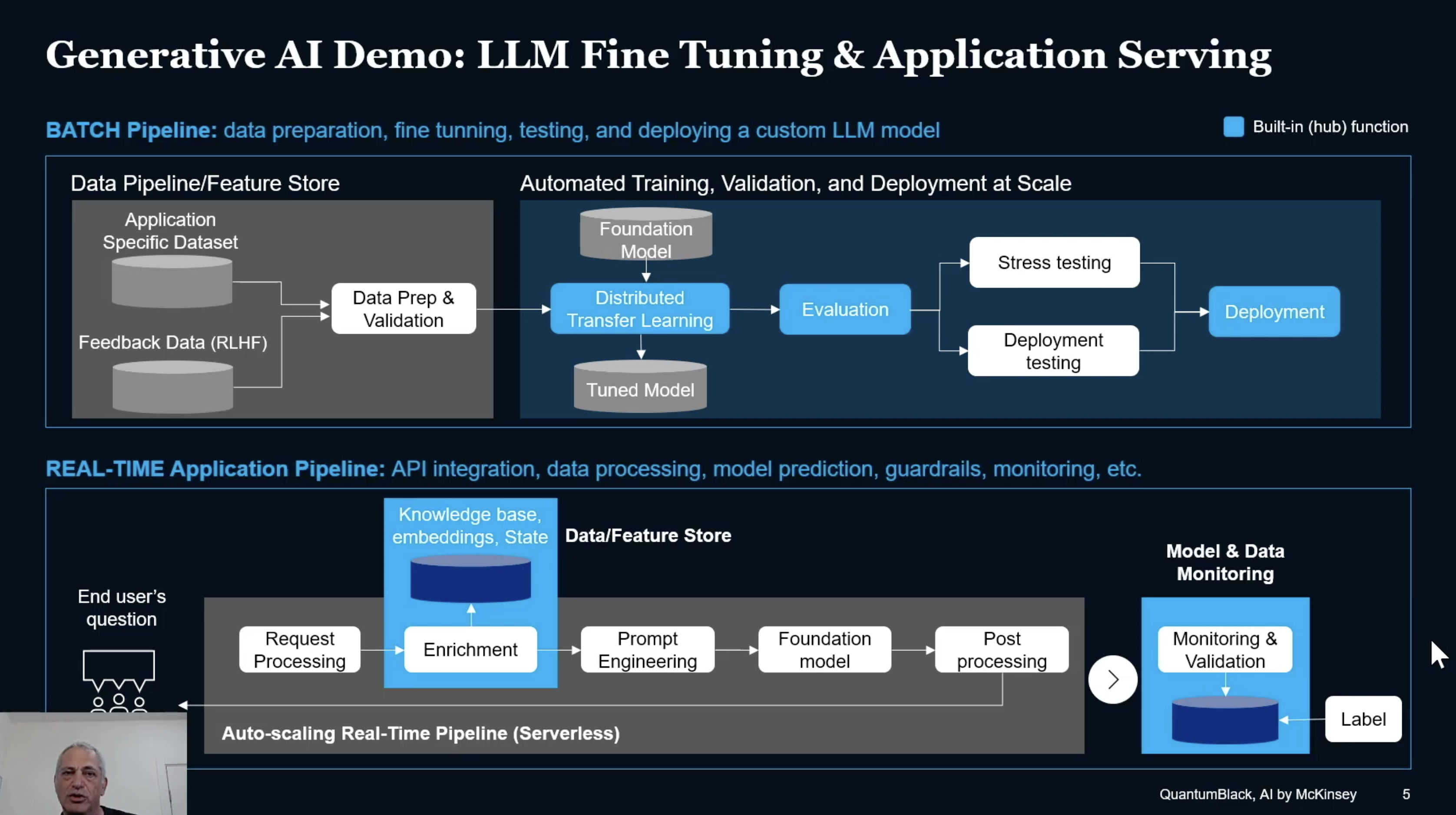Select the Enrichment step box
Image resolution: width=1456 pixels, height=815 pixels.
[x=470, y=649]
